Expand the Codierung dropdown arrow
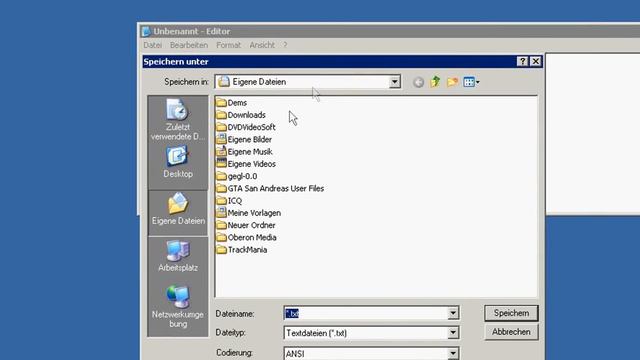Viewport: 640px width, 360px height. pos(453,353)
